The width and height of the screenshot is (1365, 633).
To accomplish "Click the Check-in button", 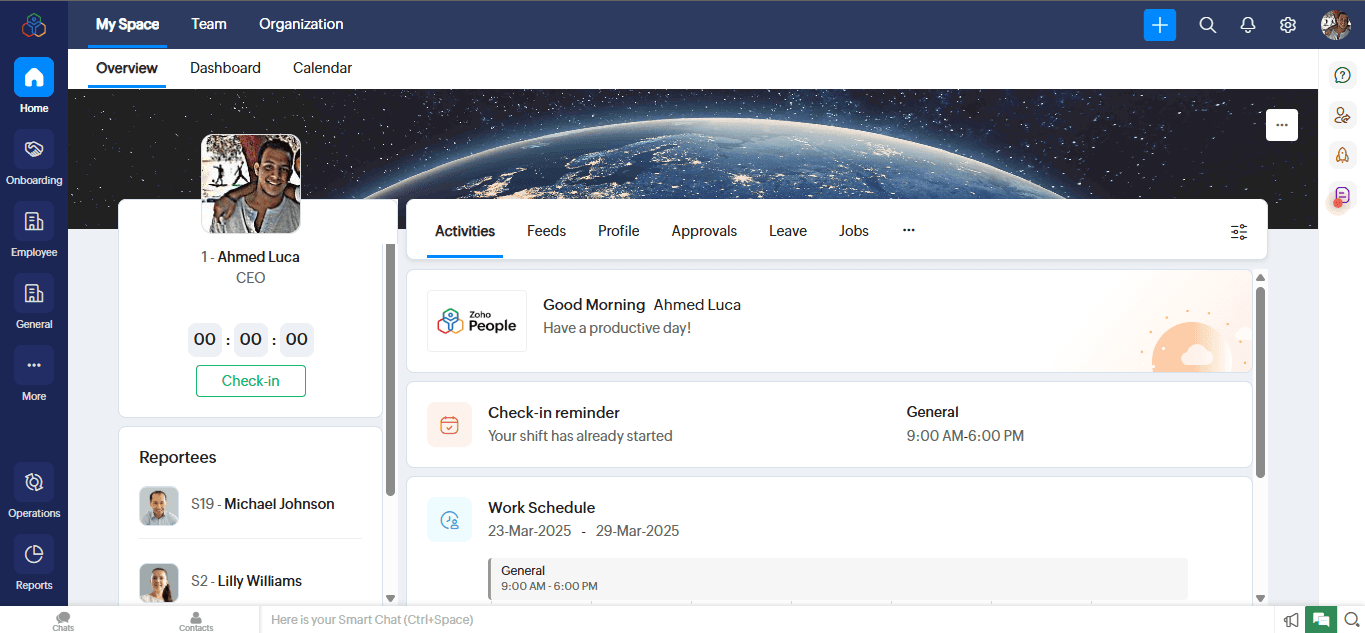I will (x=250, y=381).
